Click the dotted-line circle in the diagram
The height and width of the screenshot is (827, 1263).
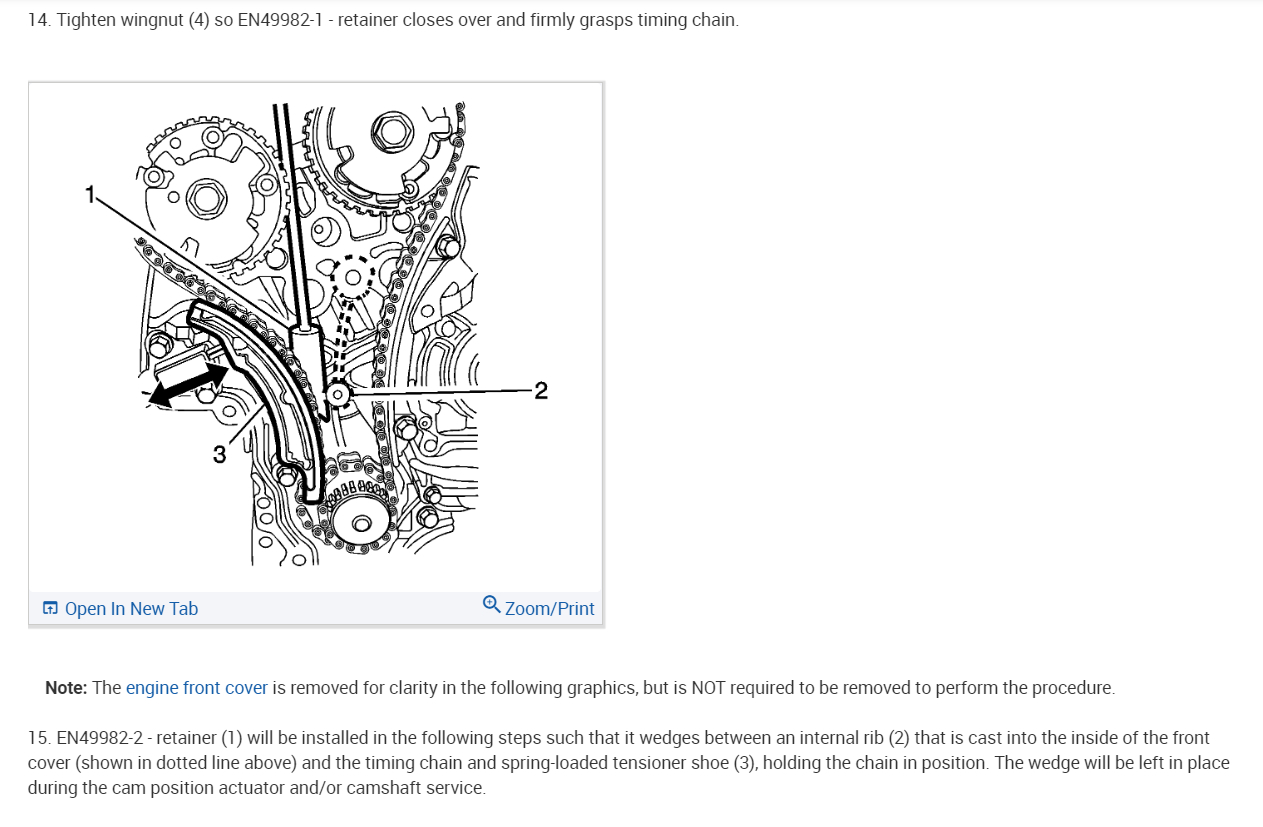[x=350, y=276]
